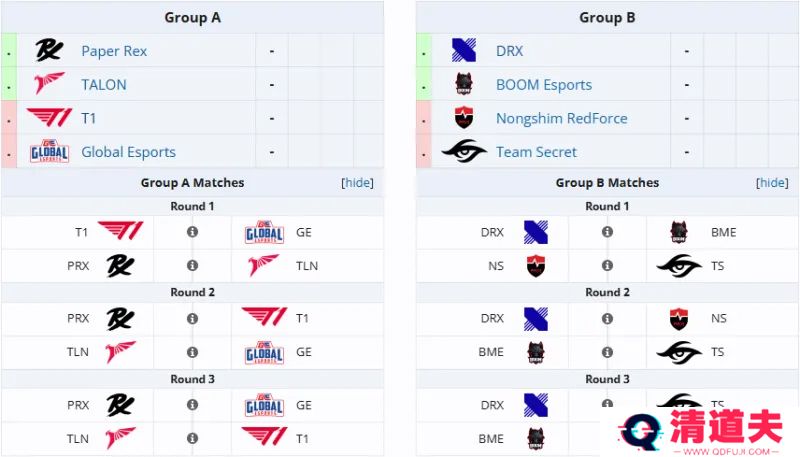The height and width of the screenshot is (457, 800).
Task: Open the BOOM Esports team link
Action: (x=544, y=85)
